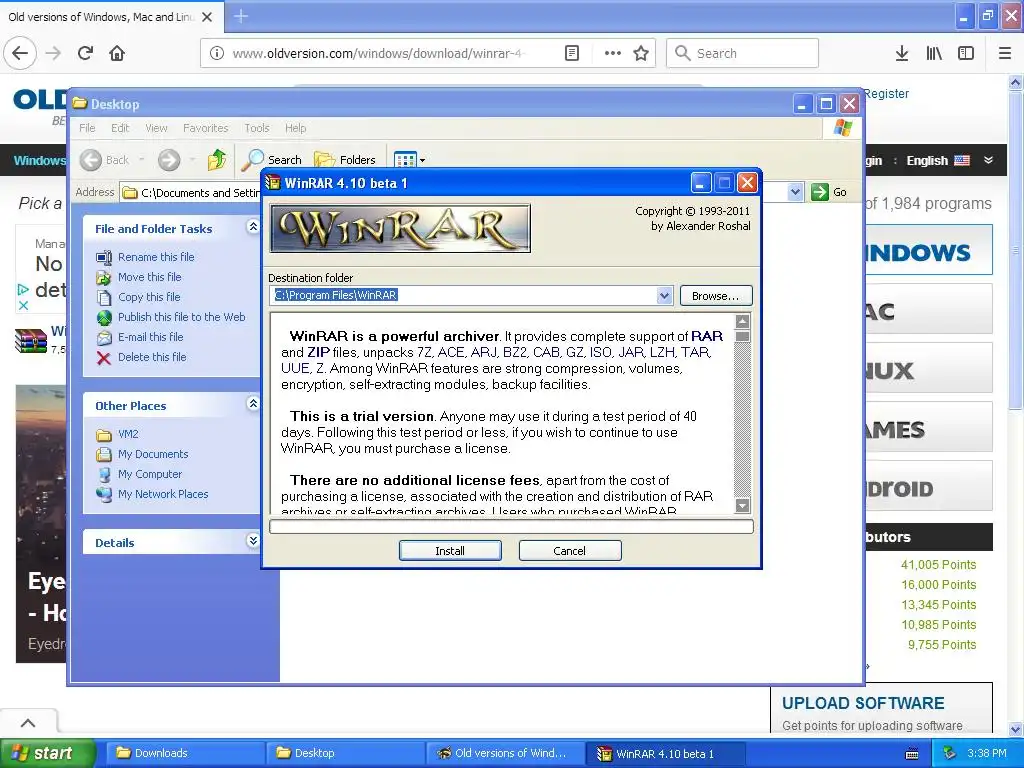Open the Firefox hamburger menu

pos(1005,53)
